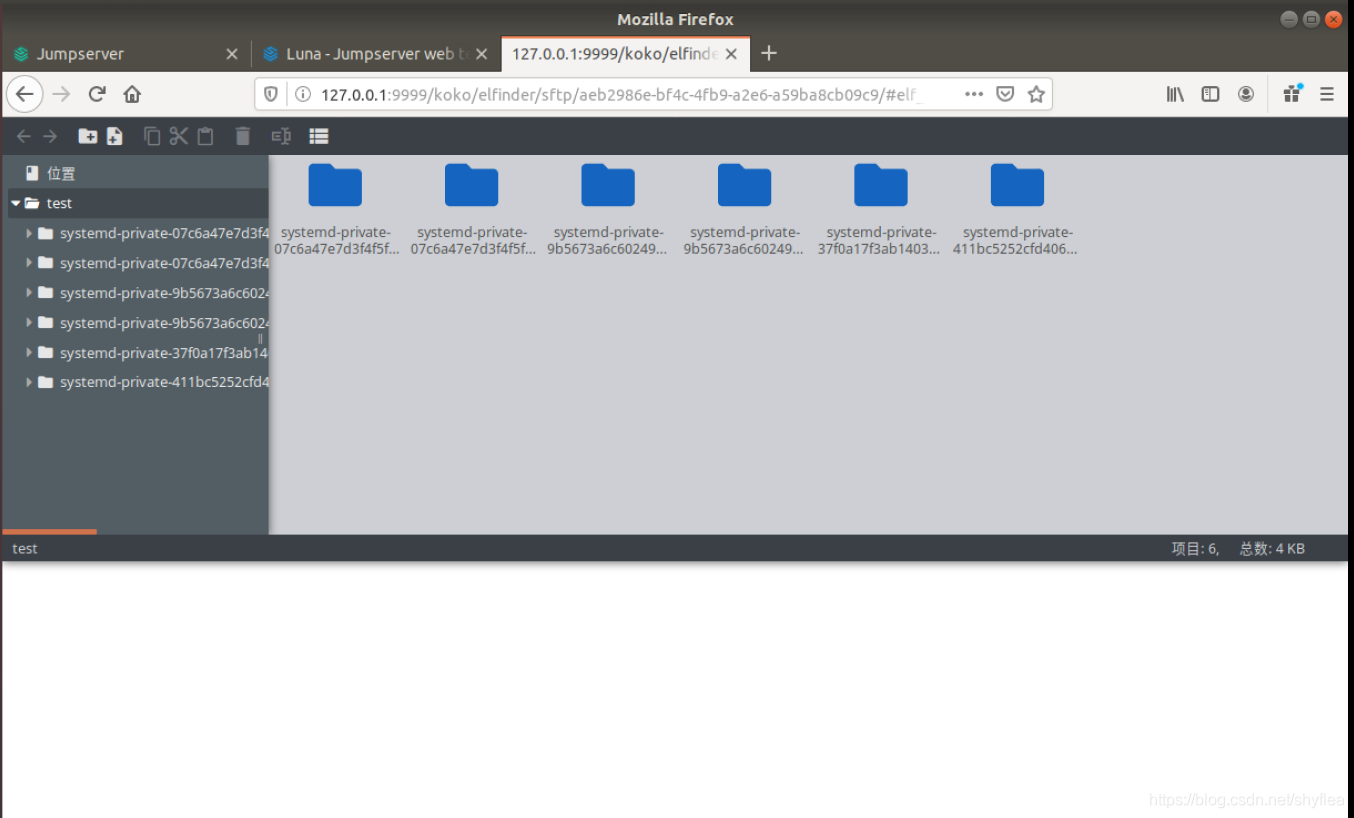The height and width of the screenshot is (818, 1354).
Task: Open the tracking protection shield icon
Action: point(271,94)
